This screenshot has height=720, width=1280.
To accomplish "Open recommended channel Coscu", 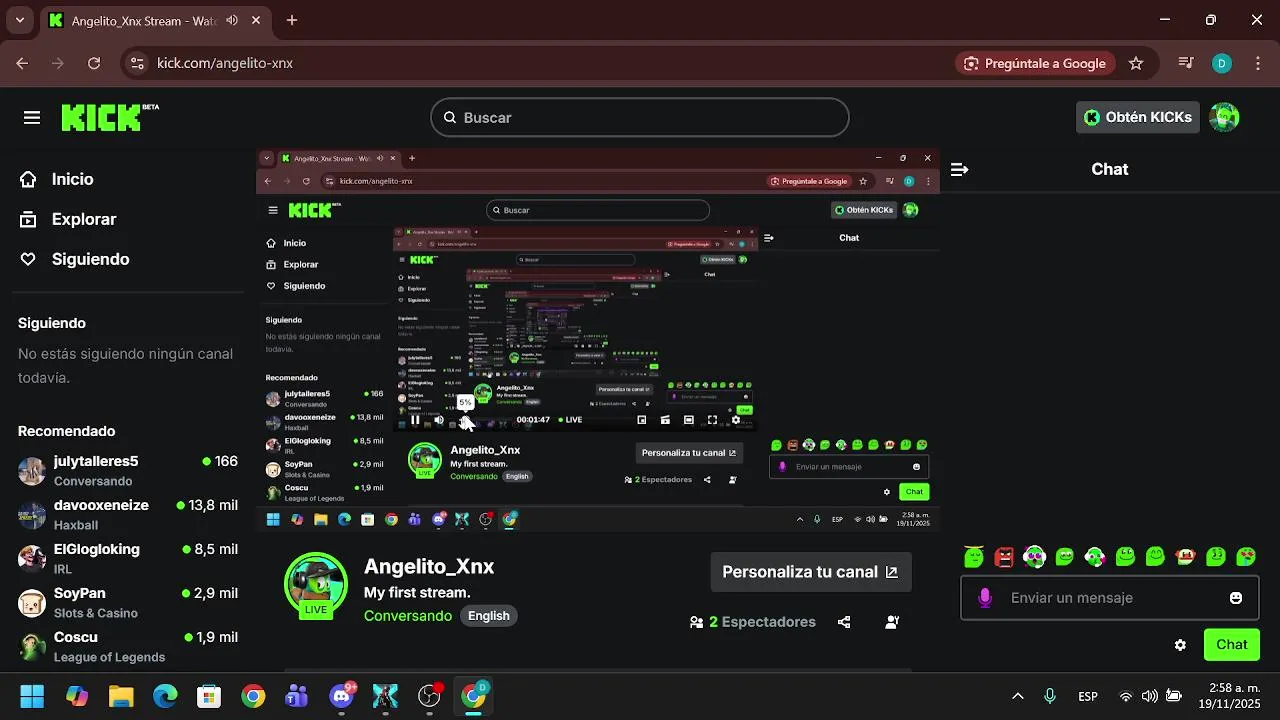I will pyautogui.click(x=128, y=647).
